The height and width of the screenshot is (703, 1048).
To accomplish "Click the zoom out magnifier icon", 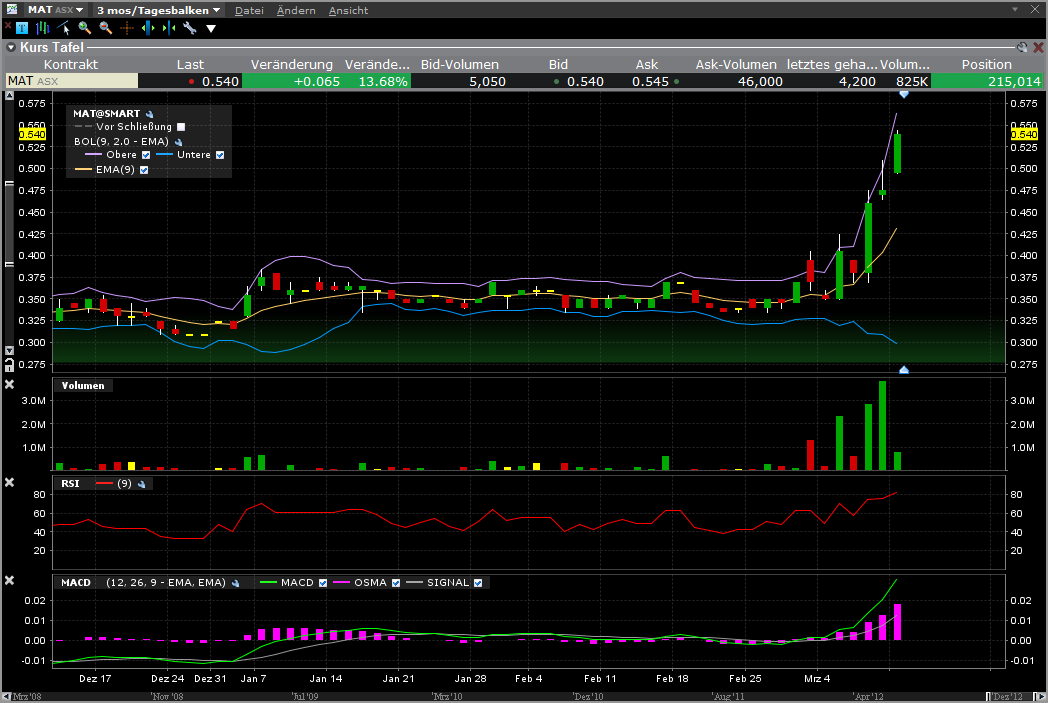I will [x=105, y=28].
